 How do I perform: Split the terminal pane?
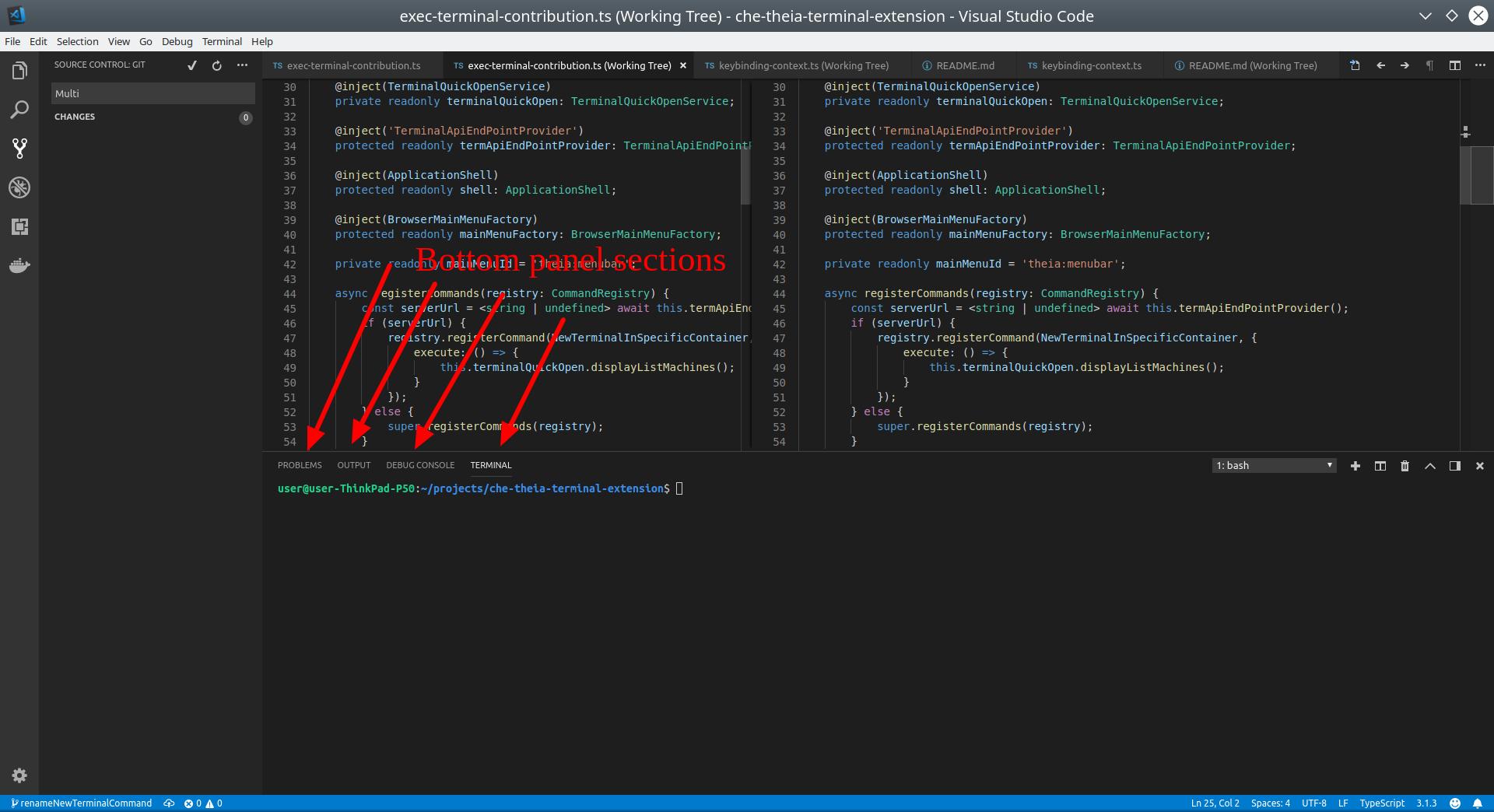click(x=1380, y=466)
